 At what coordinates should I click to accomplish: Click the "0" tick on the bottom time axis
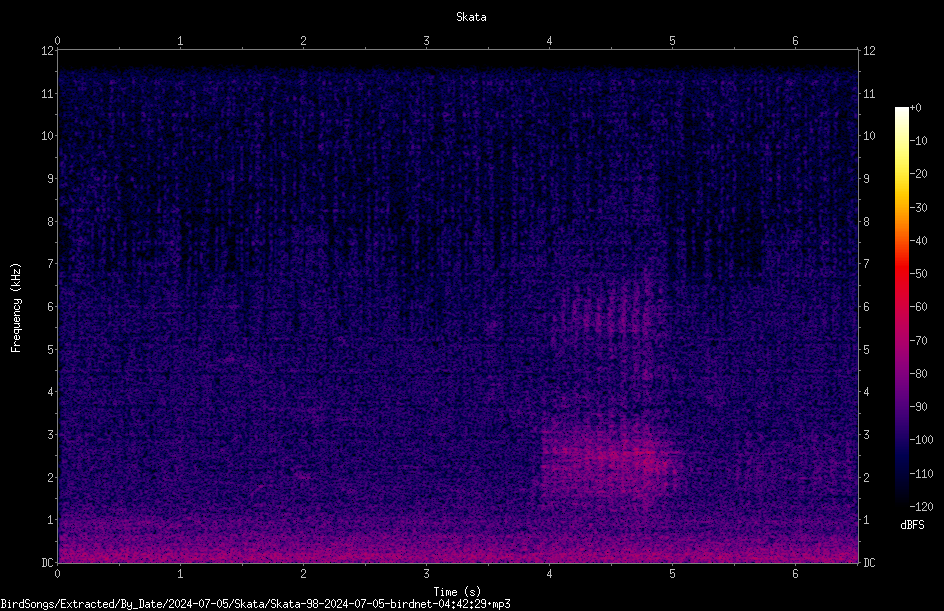point(57,574)
